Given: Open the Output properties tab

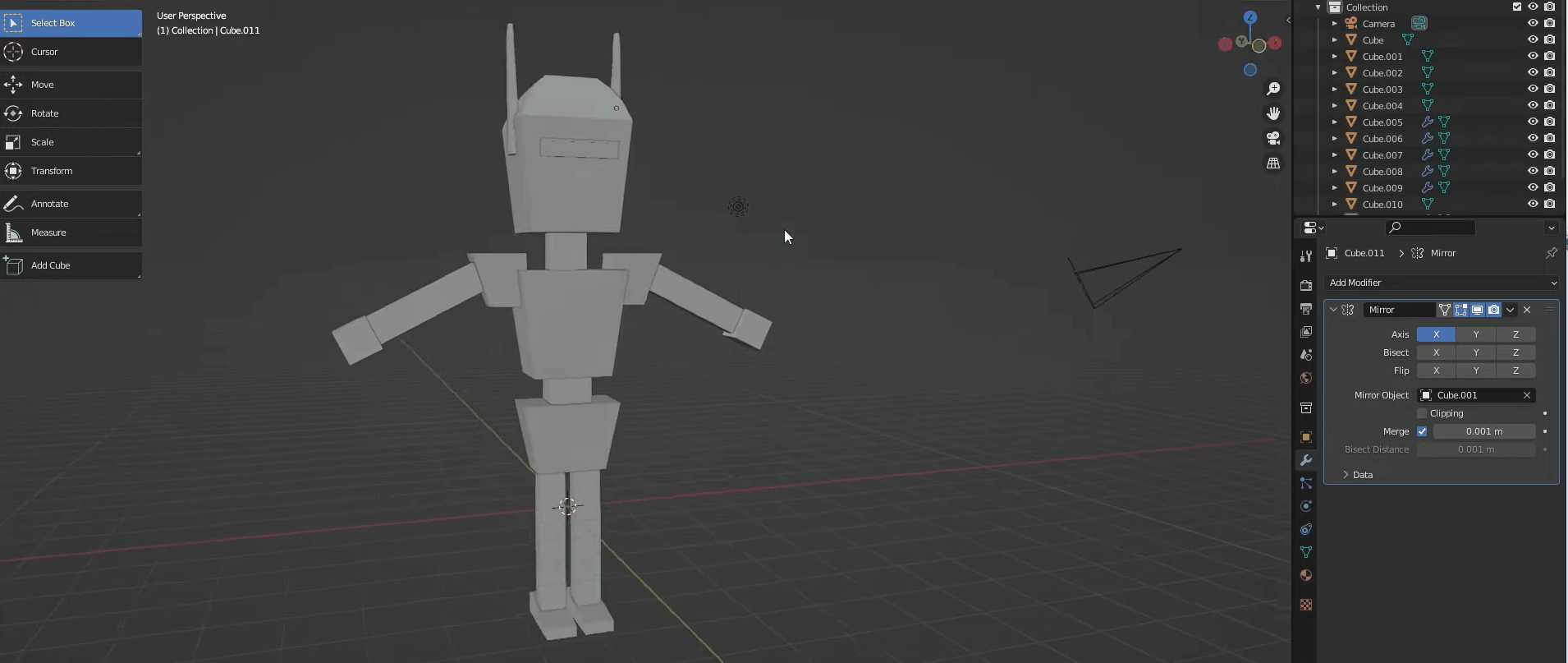Looking at the screenshot, I should 1306,309.
